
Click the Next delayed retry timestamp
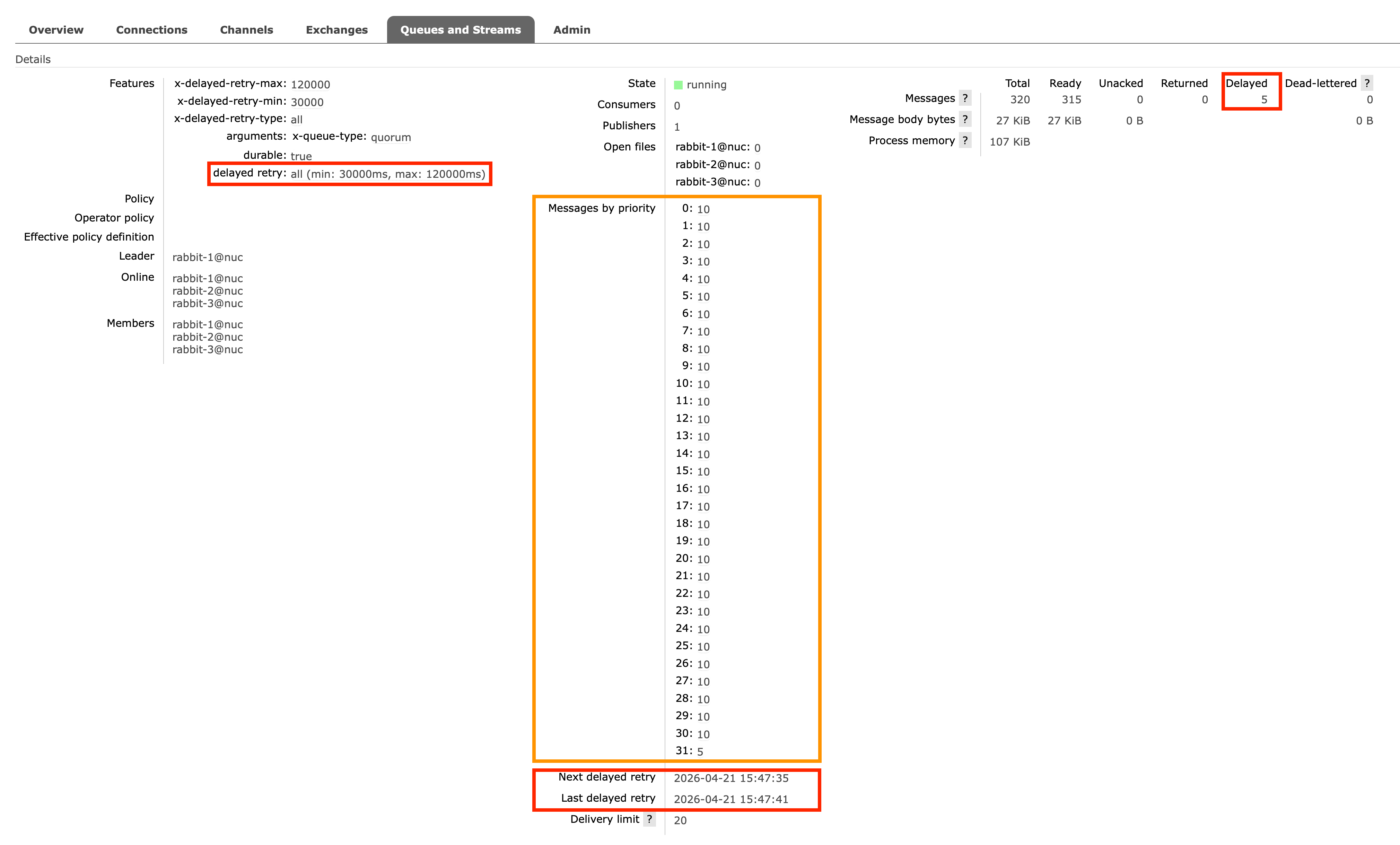point(731,778)
